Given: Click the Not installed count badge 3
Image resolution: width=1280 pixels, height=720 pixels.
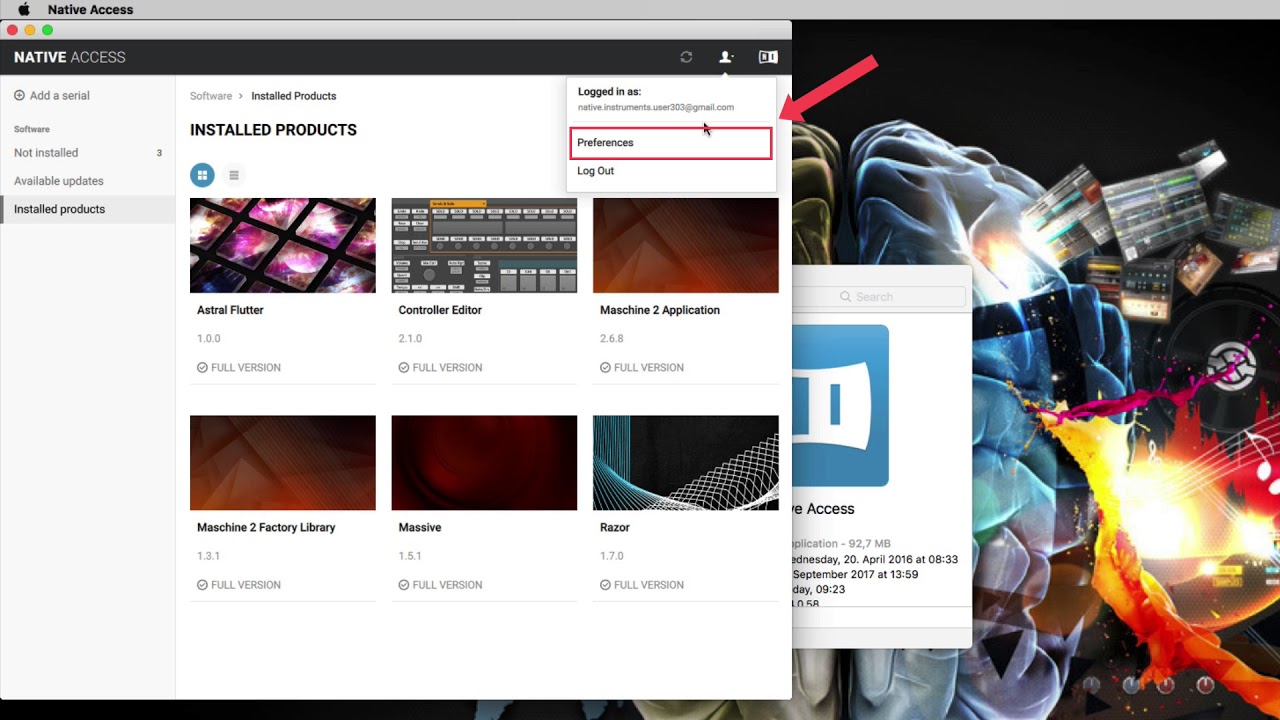Looking at the screenshot, I should click(x=159, y=153).
